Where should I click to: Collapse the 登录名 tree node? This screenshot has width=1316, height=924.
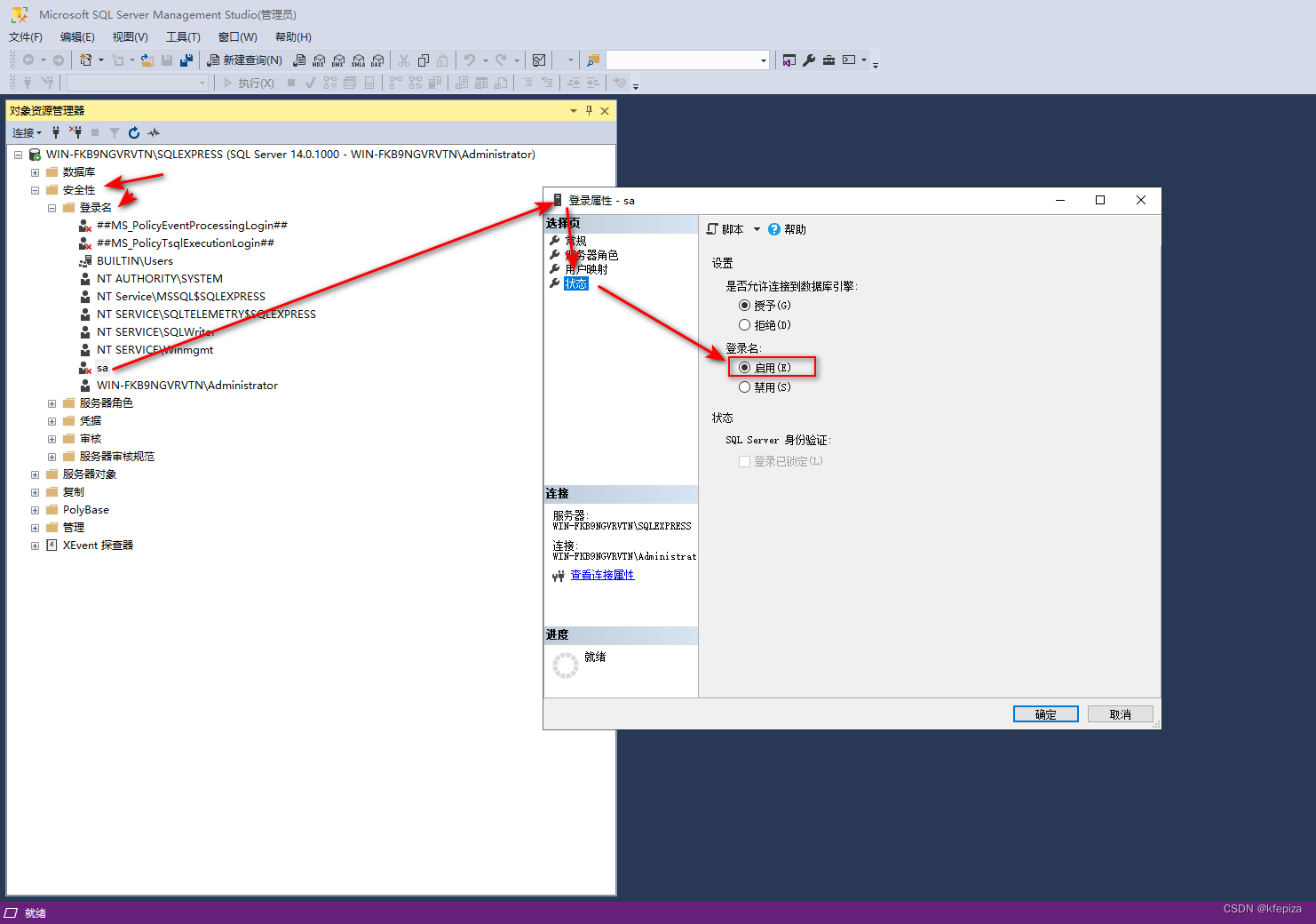[52, 208]
